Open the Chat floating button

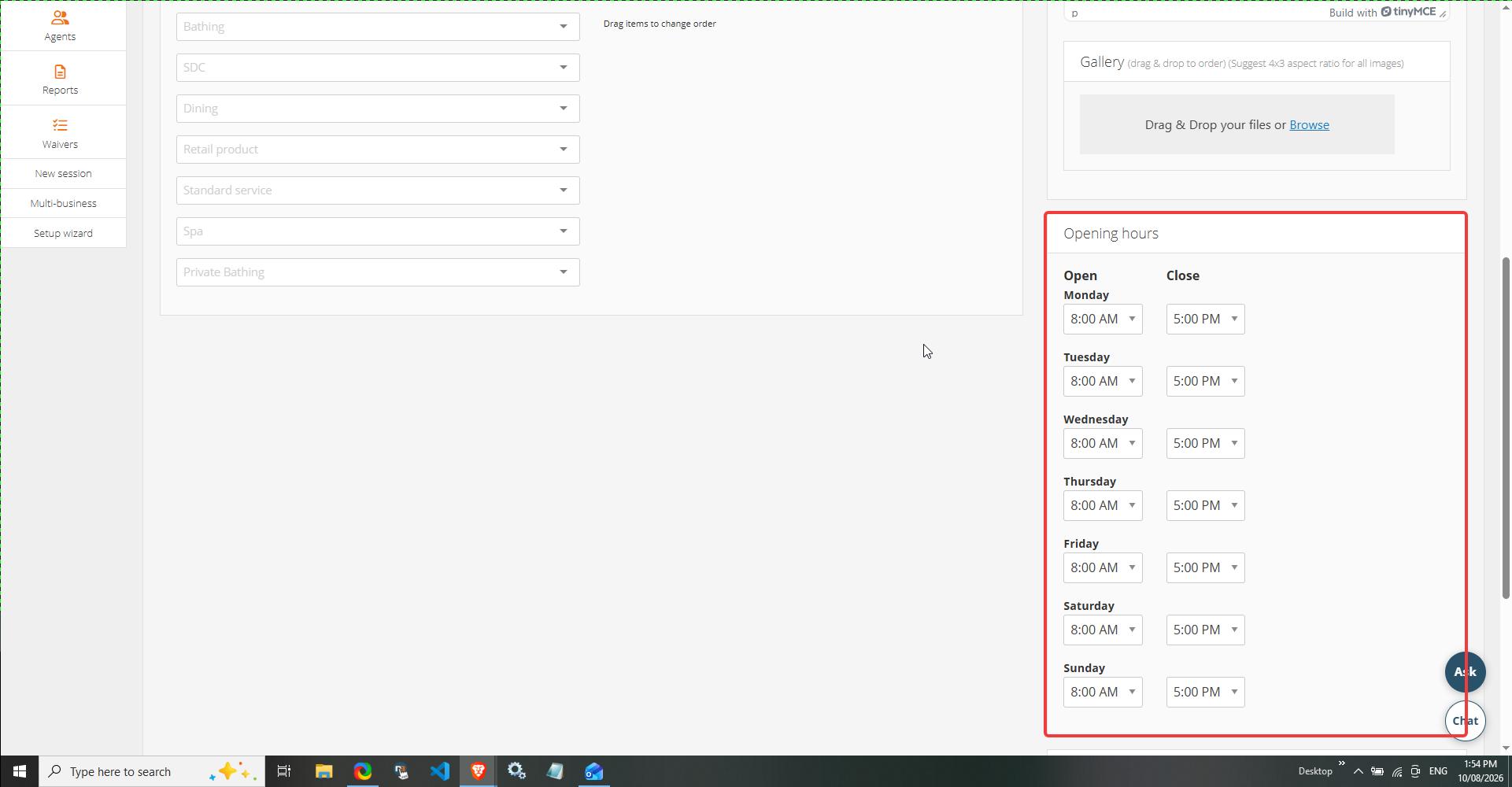pos(1465,721)
